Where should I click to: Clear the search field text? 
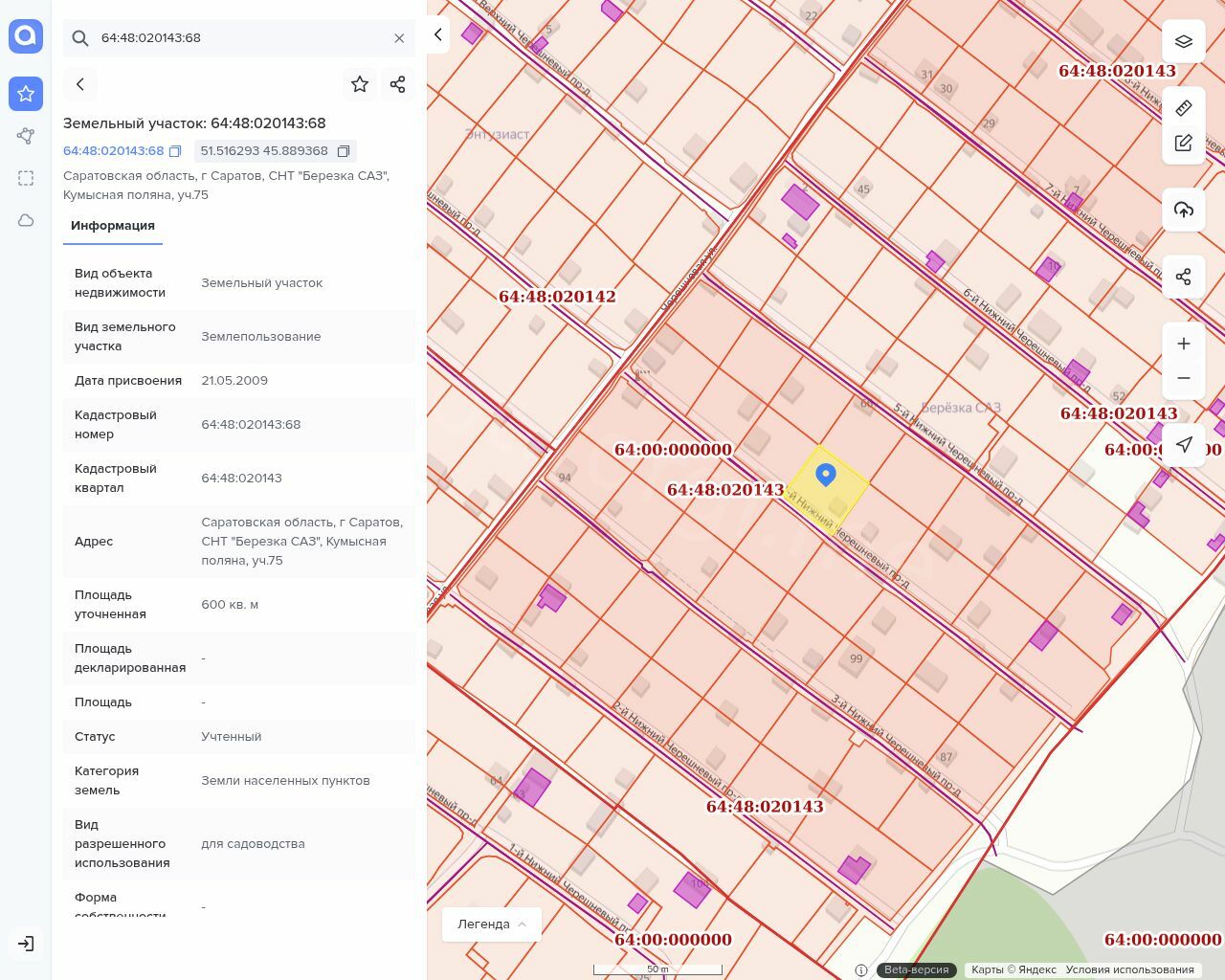tap(399, 38)
